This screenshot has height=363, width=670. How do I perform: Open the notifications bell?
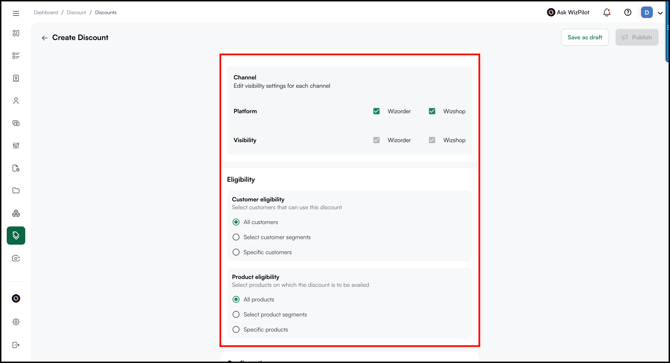[607, 12]
